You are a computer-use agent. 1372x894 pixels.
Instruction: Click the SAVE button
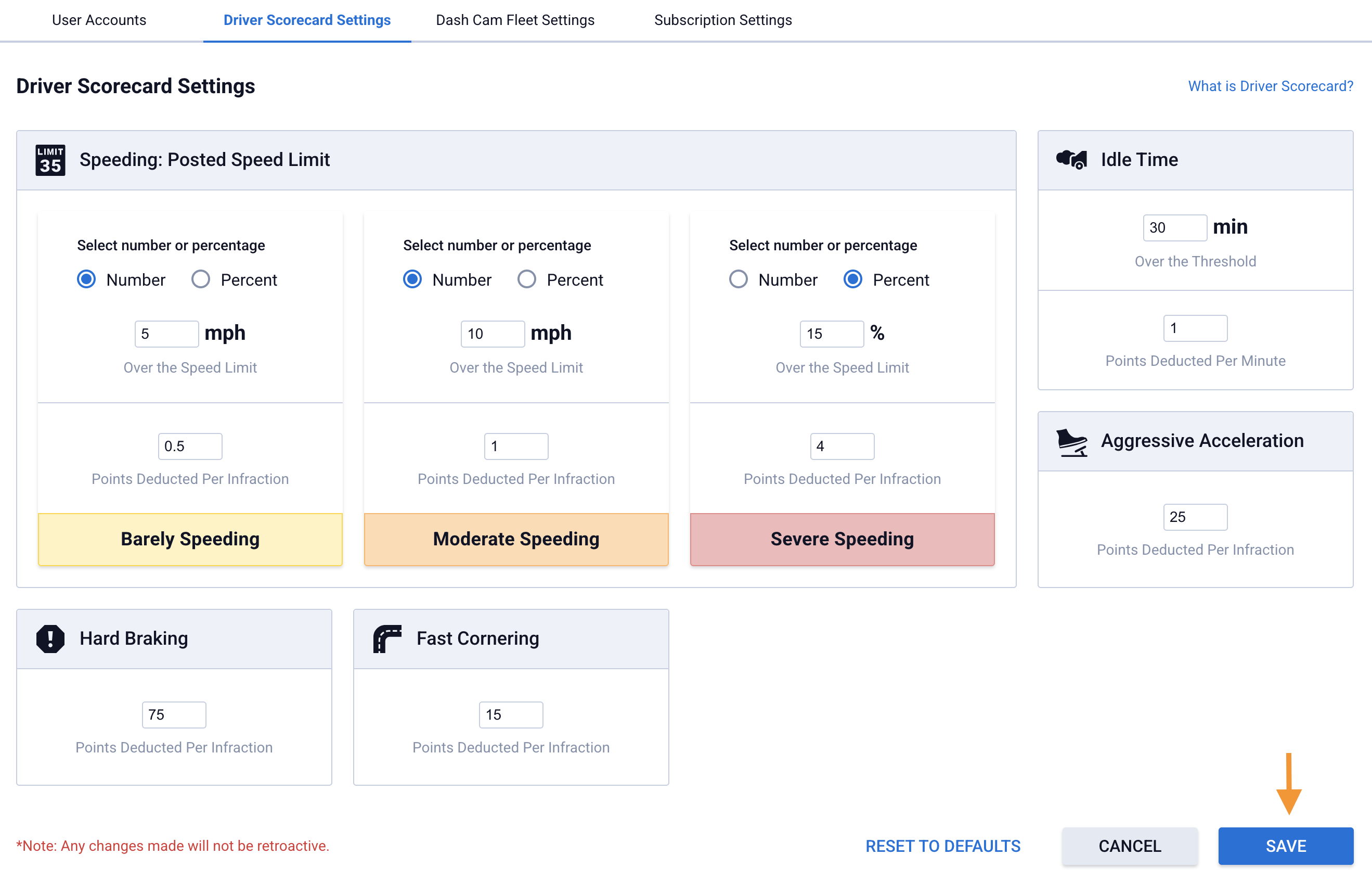pyautogui.click(x=1285, y=846)
